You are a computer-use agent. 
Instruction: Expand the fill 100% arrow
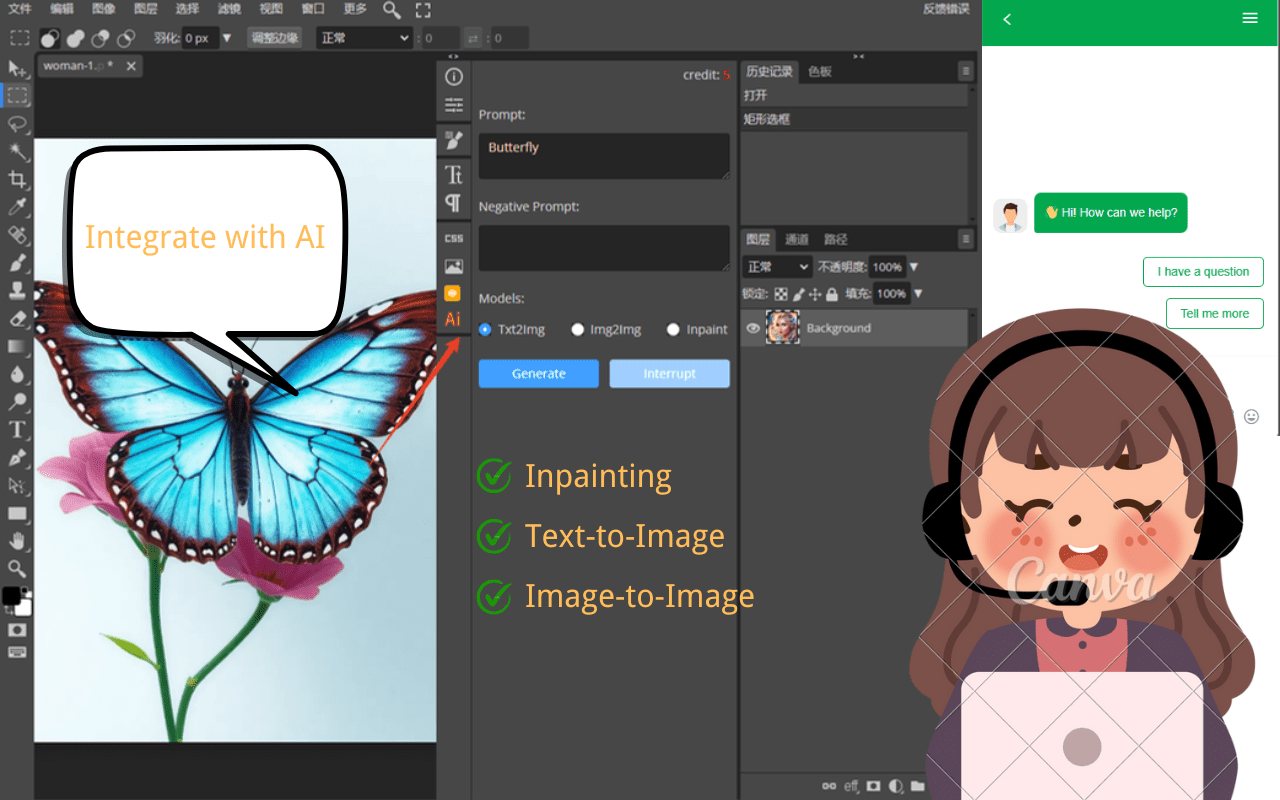[x=917, y=294]
